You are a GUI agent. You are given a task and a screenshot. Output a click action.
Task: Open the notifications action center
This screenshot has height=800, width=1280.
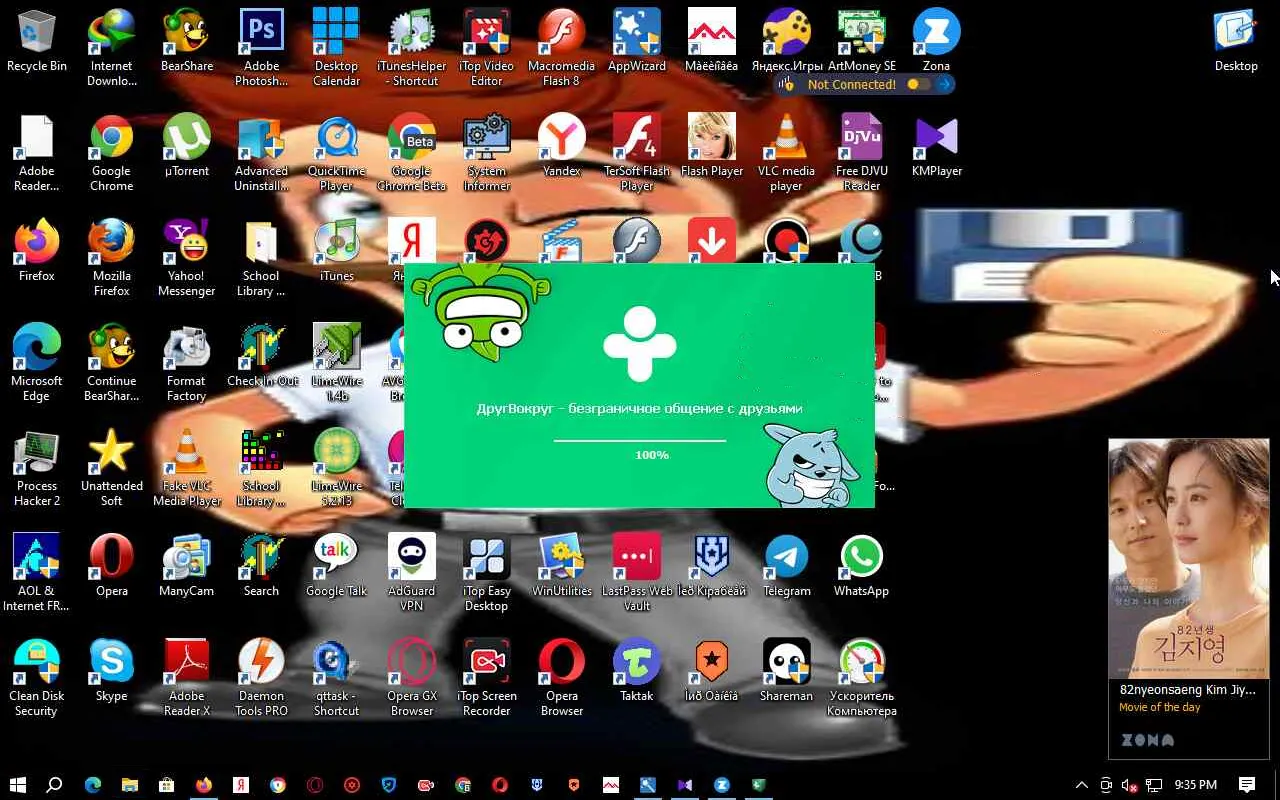[1247, 785]
